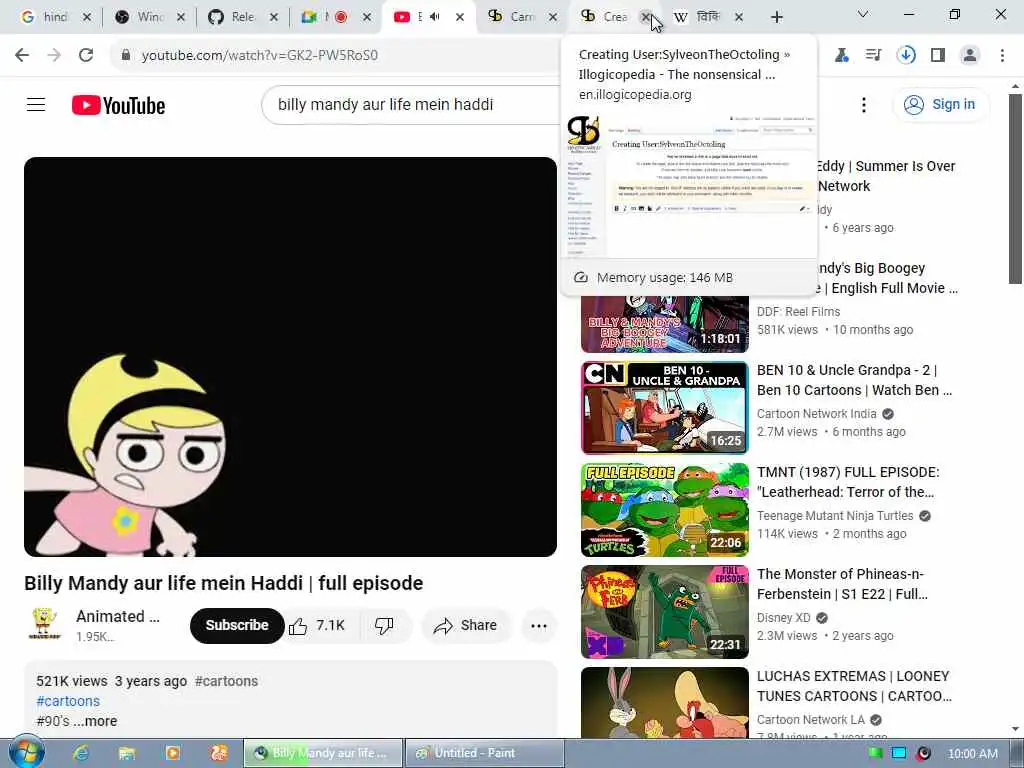Close the 'Crea' Illogicopedia tab
The height and width of the screenshot is (768, 1024).
pyautogui.click(x=646, y=18)
